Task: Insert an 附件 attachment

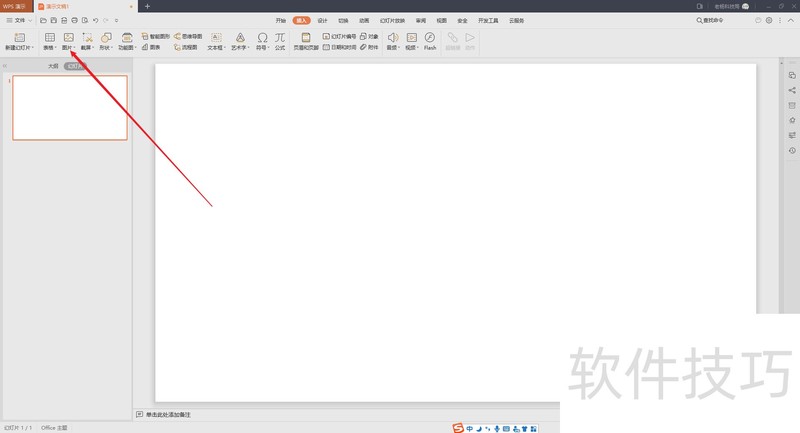Action: (369, 47)
